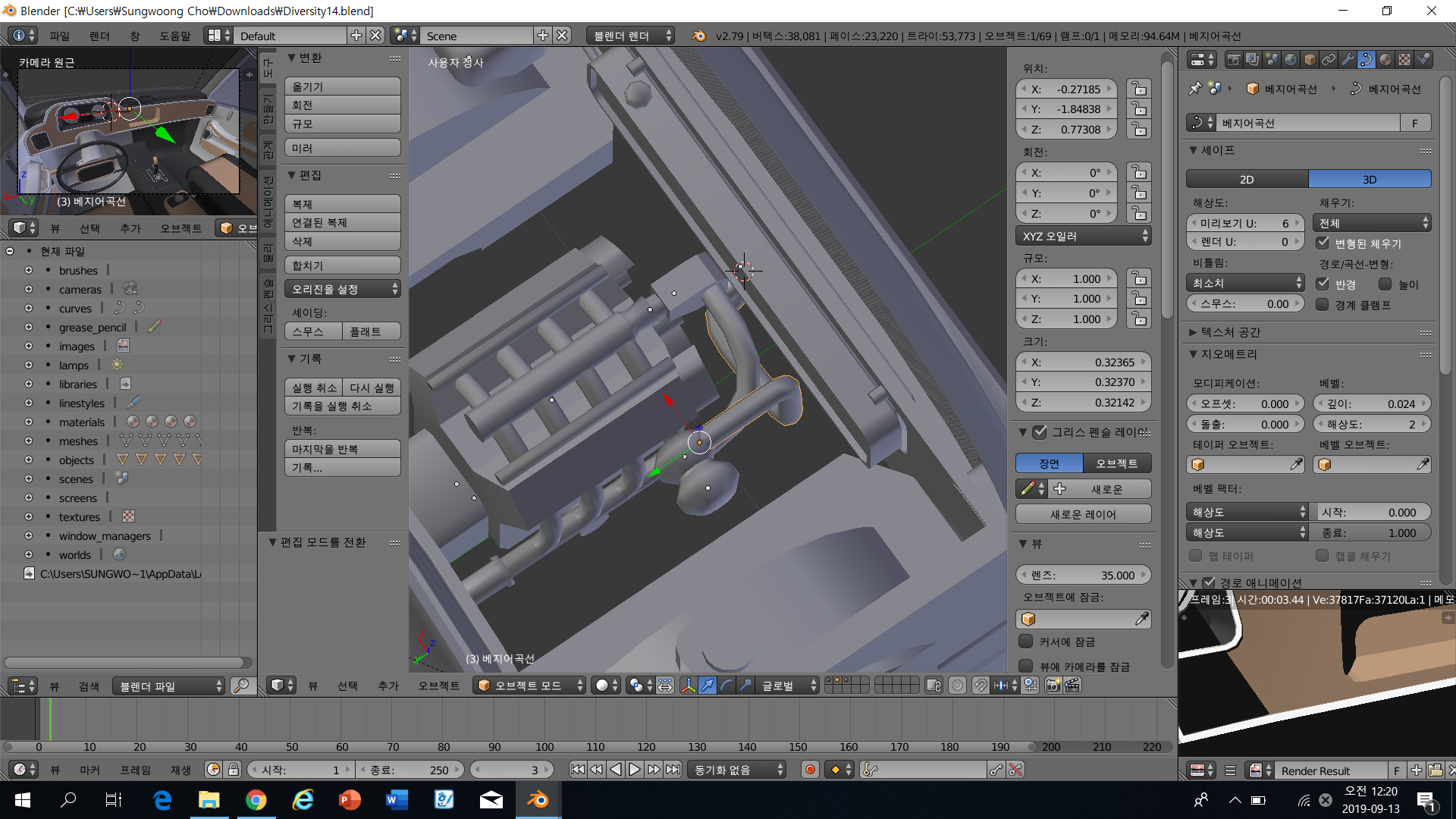This screenshot has width=1456, height=819.
Task: Click the OpenGL render animation clapper icon
Action: pos(1072,686)
